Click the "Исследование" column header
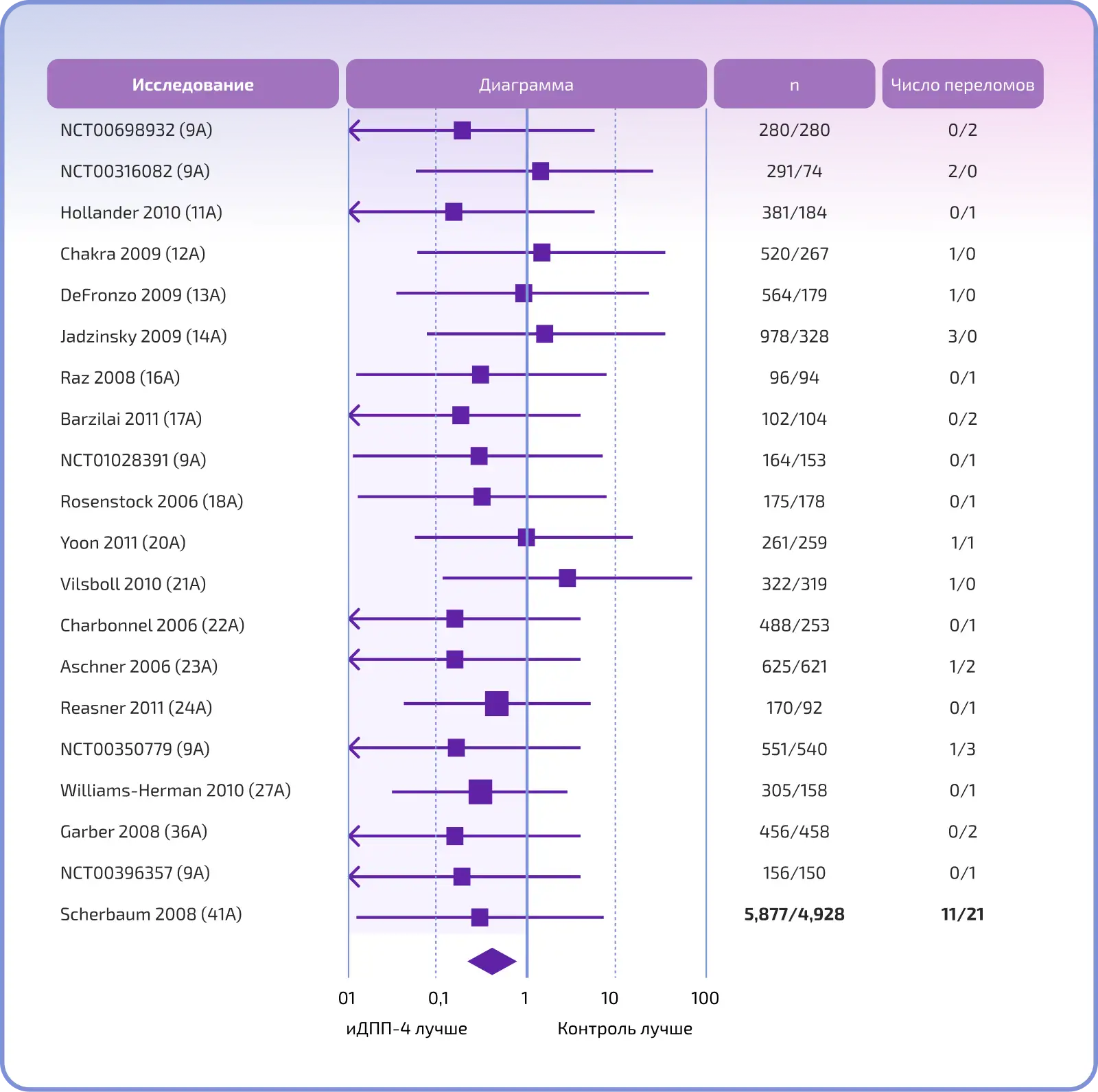 coord(193,84)
